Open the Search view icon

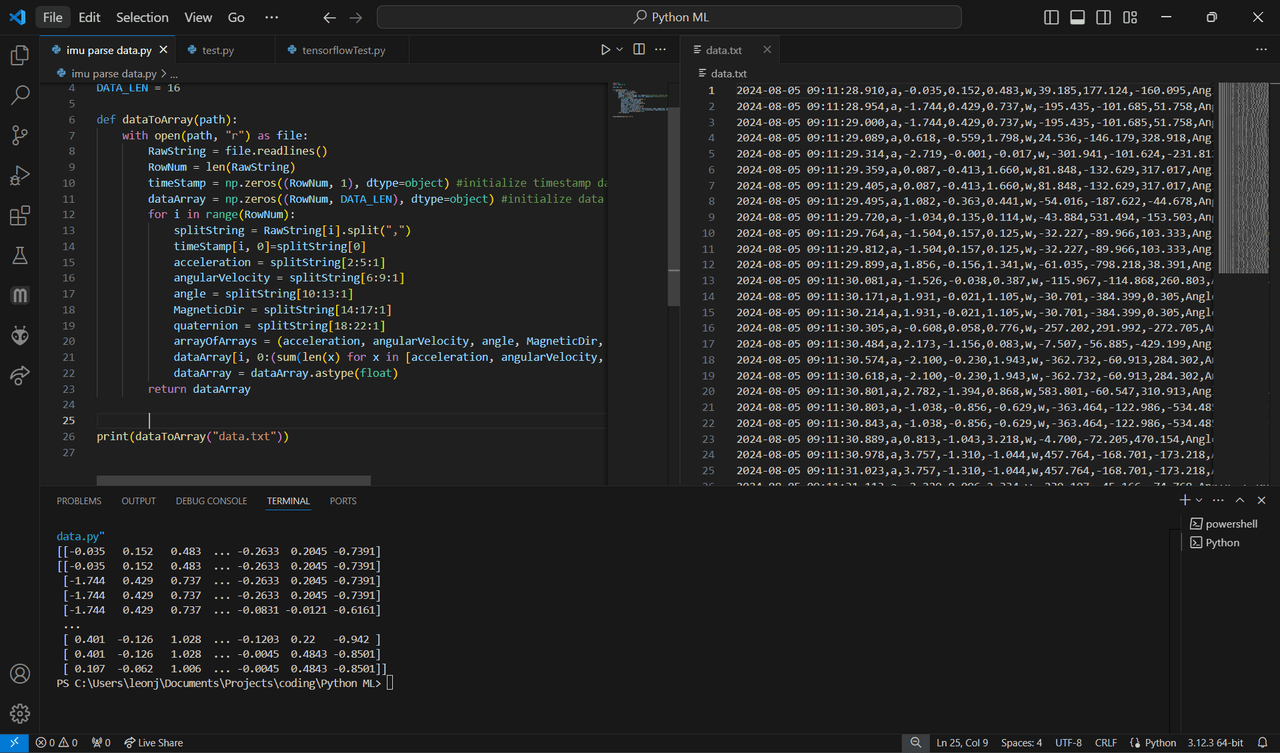point(19,96)
